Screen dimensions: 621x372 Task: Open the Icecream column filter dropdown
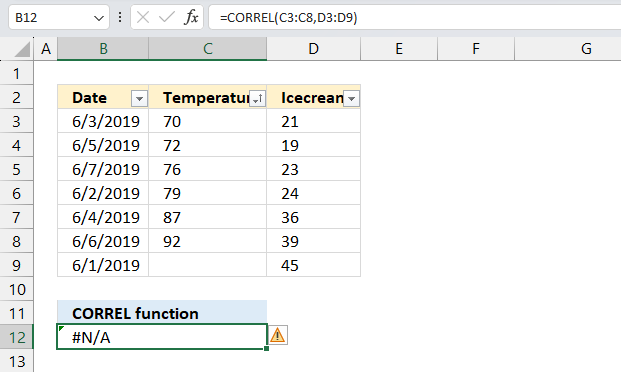click(352, 98)
